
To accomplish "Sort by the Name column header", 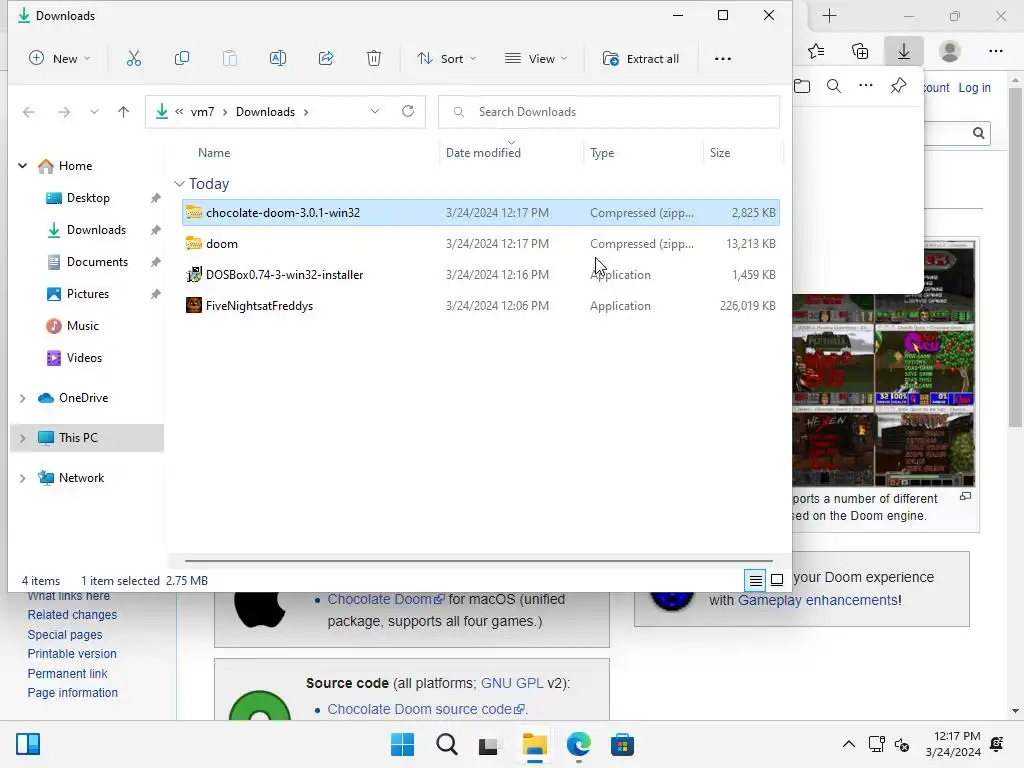I will pyautogui.click(x=214, y=153).
